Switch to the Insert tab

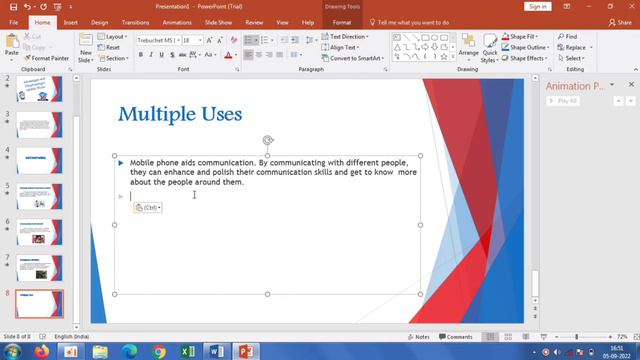[71, 22]
